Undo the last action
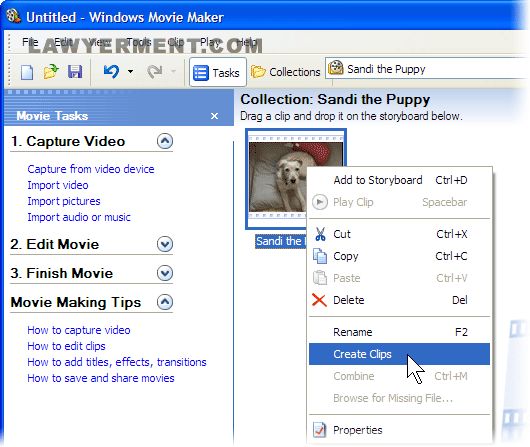 pos(111,71)
